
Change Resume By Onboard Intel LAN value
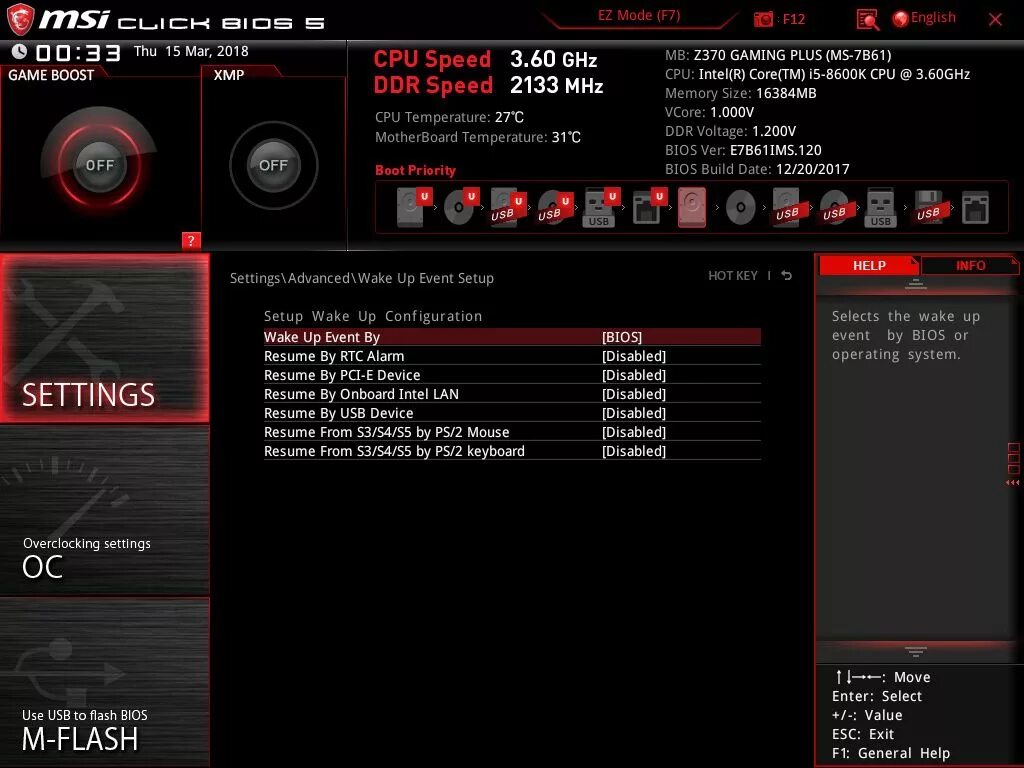pos(633,394)
